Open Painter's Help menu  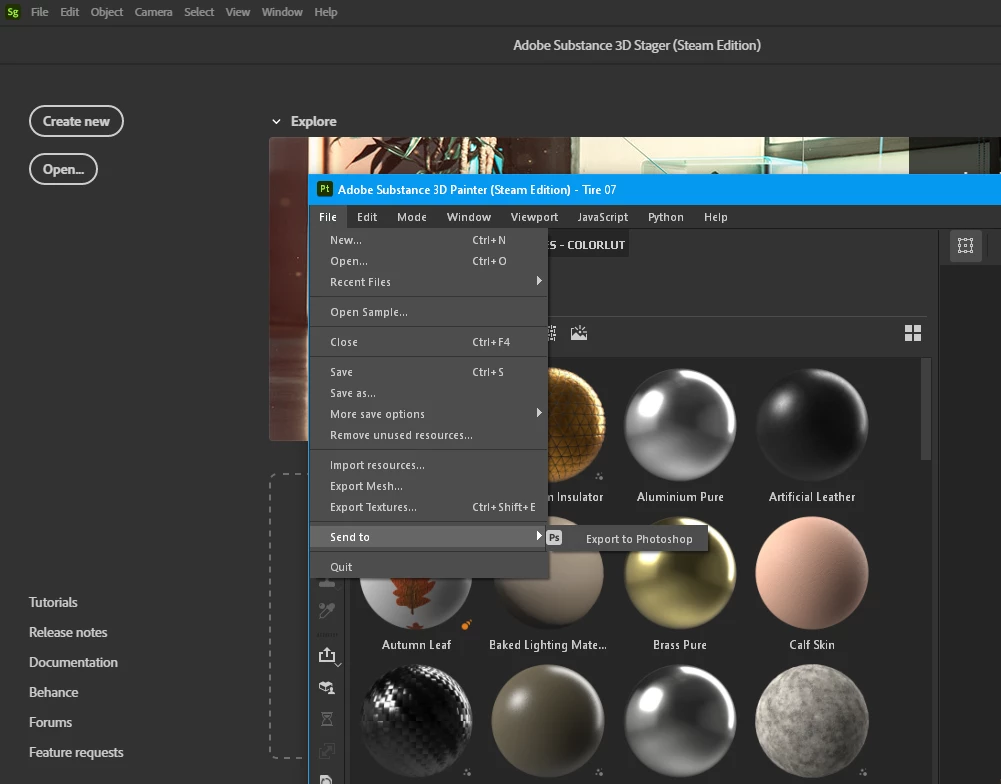click(x=716, y=217)
